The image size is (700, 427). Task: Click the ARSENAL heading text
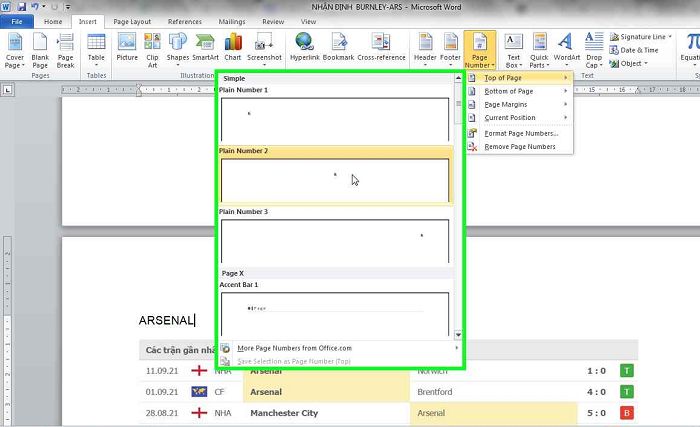pyautogui.click(x=166, y=320)
